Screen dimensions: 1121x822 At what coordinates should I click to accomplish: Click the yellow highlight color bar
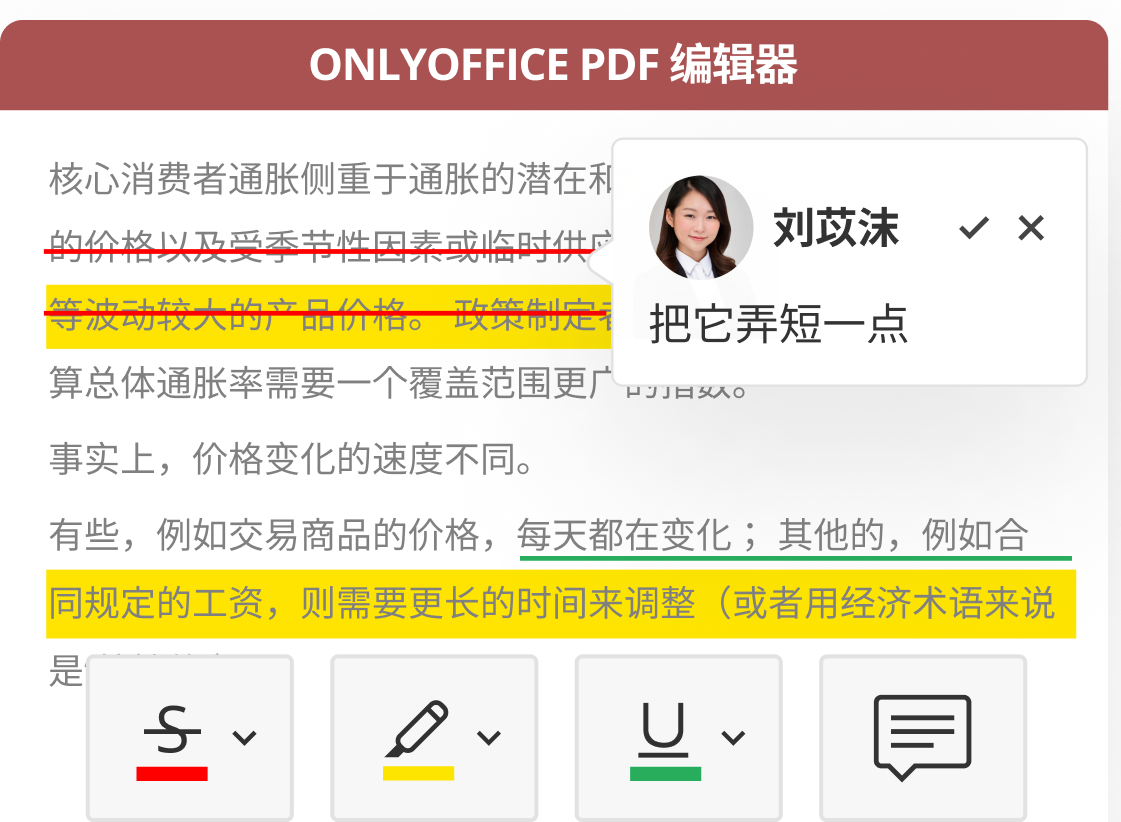[418, 773]
